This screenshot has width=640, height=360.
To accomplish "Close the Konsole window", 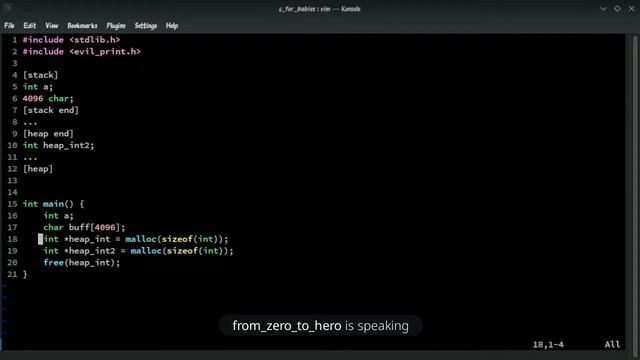I will (631, 9).
